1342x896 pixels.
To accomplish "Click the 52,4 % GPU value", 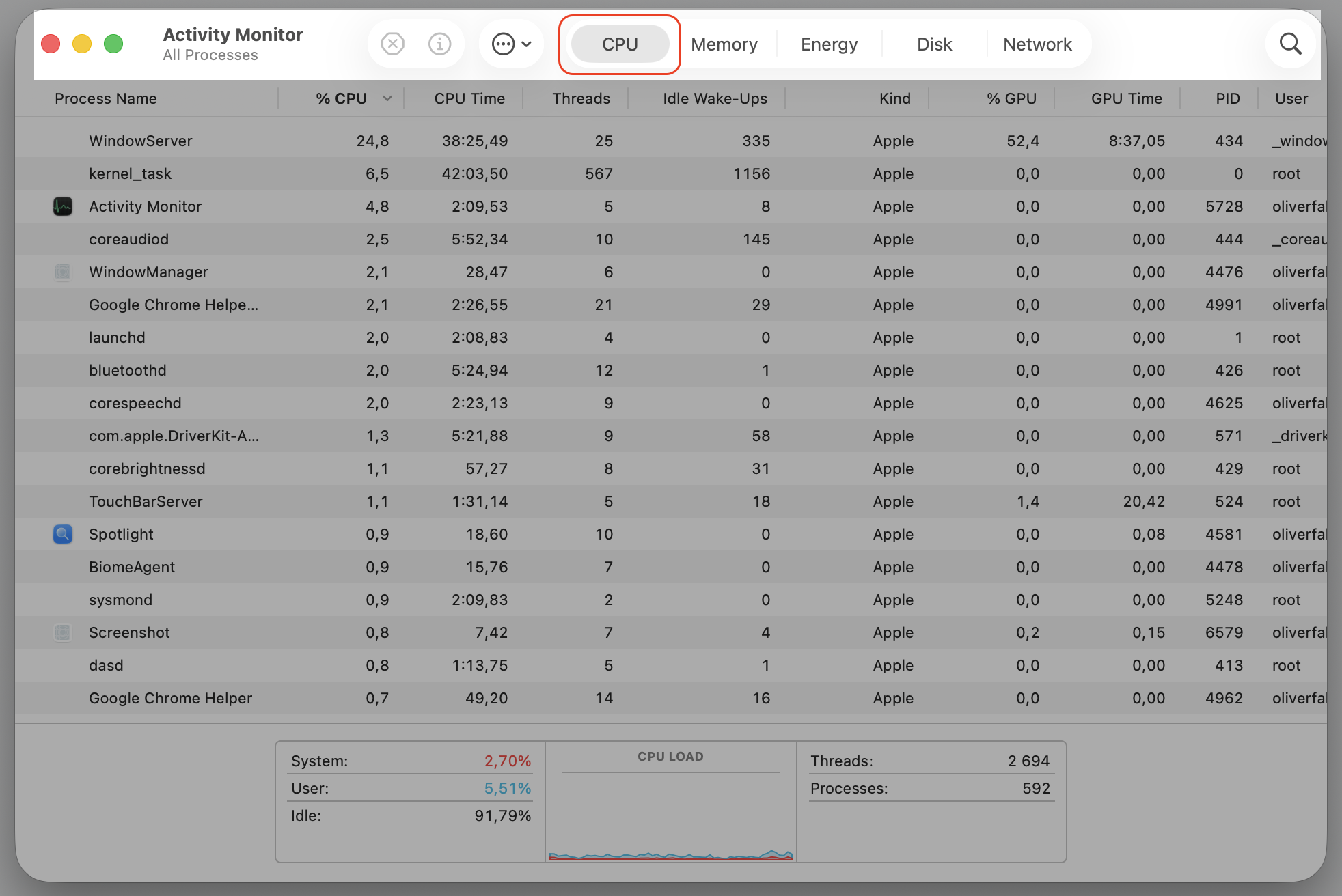I will pos(1023,141).
